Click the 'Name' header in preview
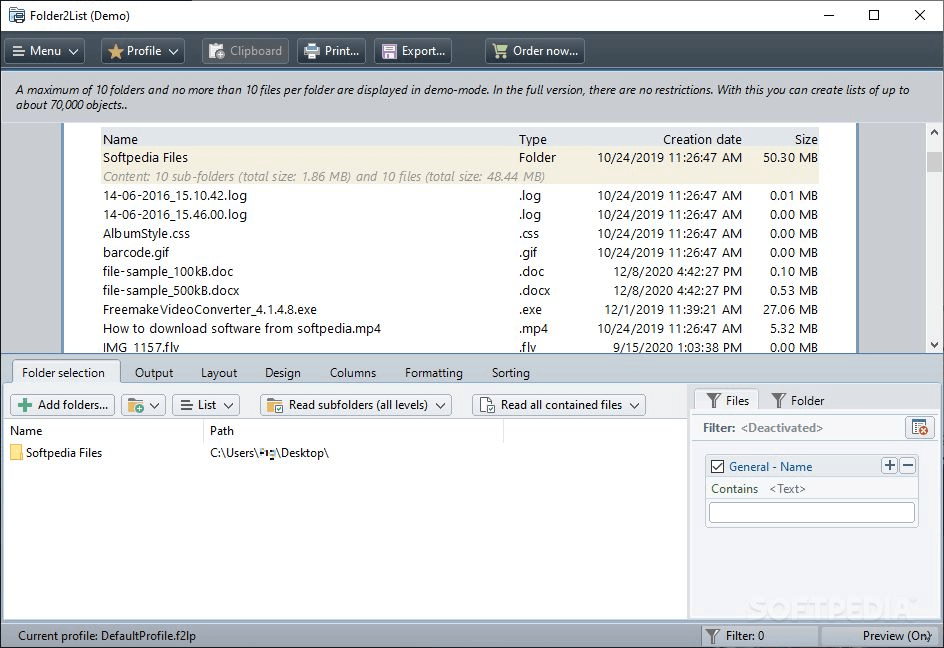The width and height of the screenshot is (944, 648). pos(120,139)
